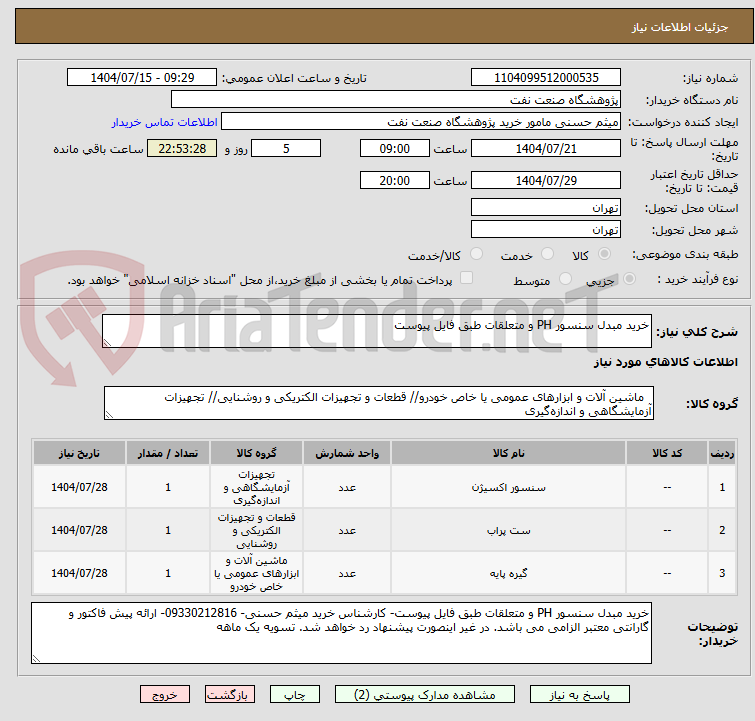Click the deadline time field 09:00
Image resolution: width=755 pixels, height=721 pixels.
click(x=394, y=148)
